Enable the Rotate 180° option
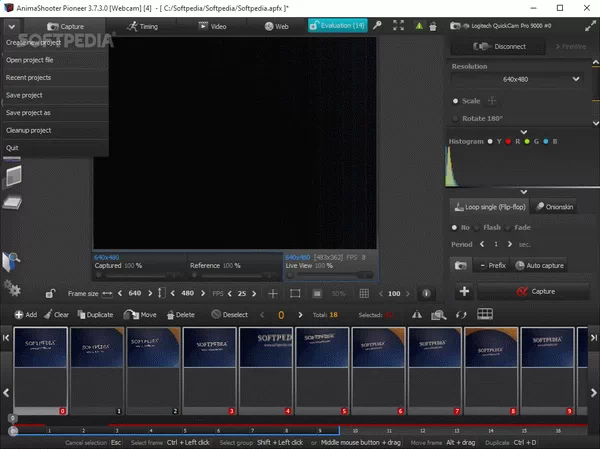The width and height of the screenshot is (600, 449). [455, 120]
